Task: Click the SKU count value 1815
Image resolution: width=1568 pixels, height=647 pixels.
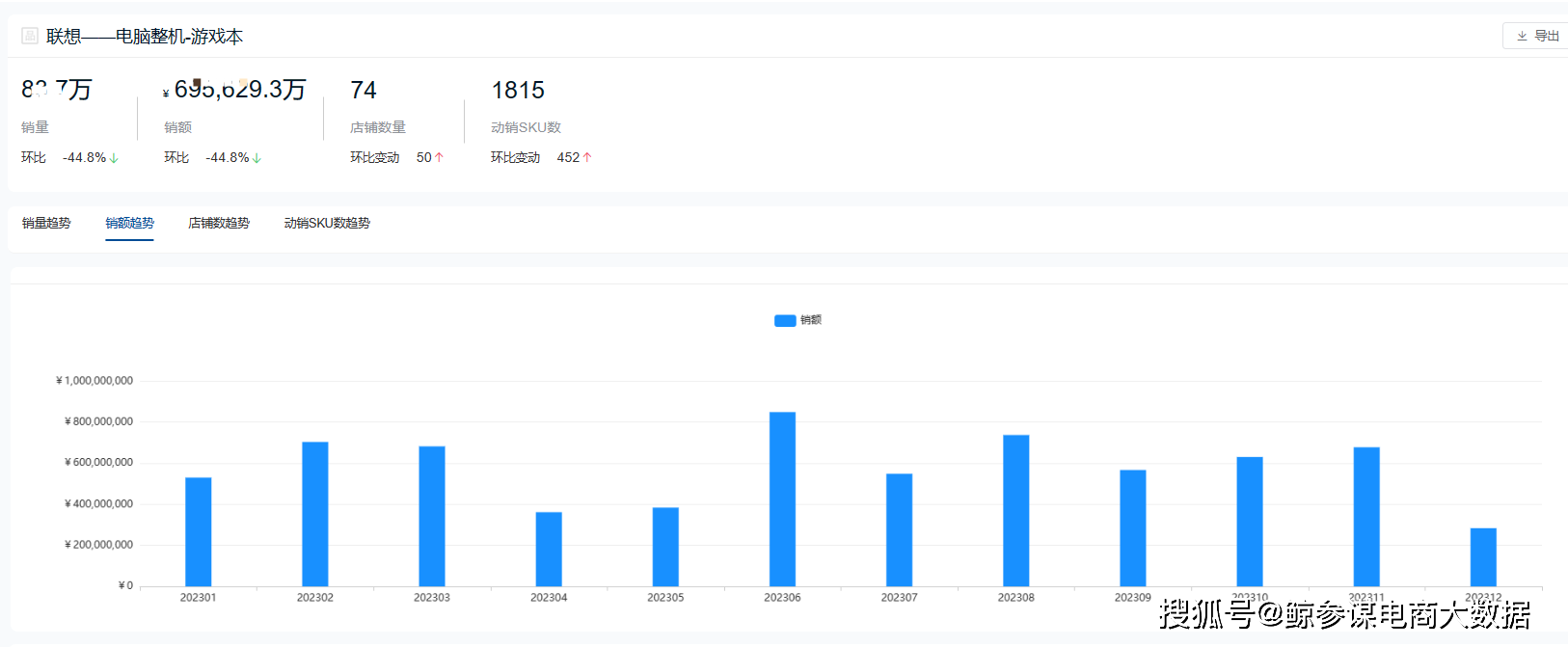Action: [x=518, y=90]
